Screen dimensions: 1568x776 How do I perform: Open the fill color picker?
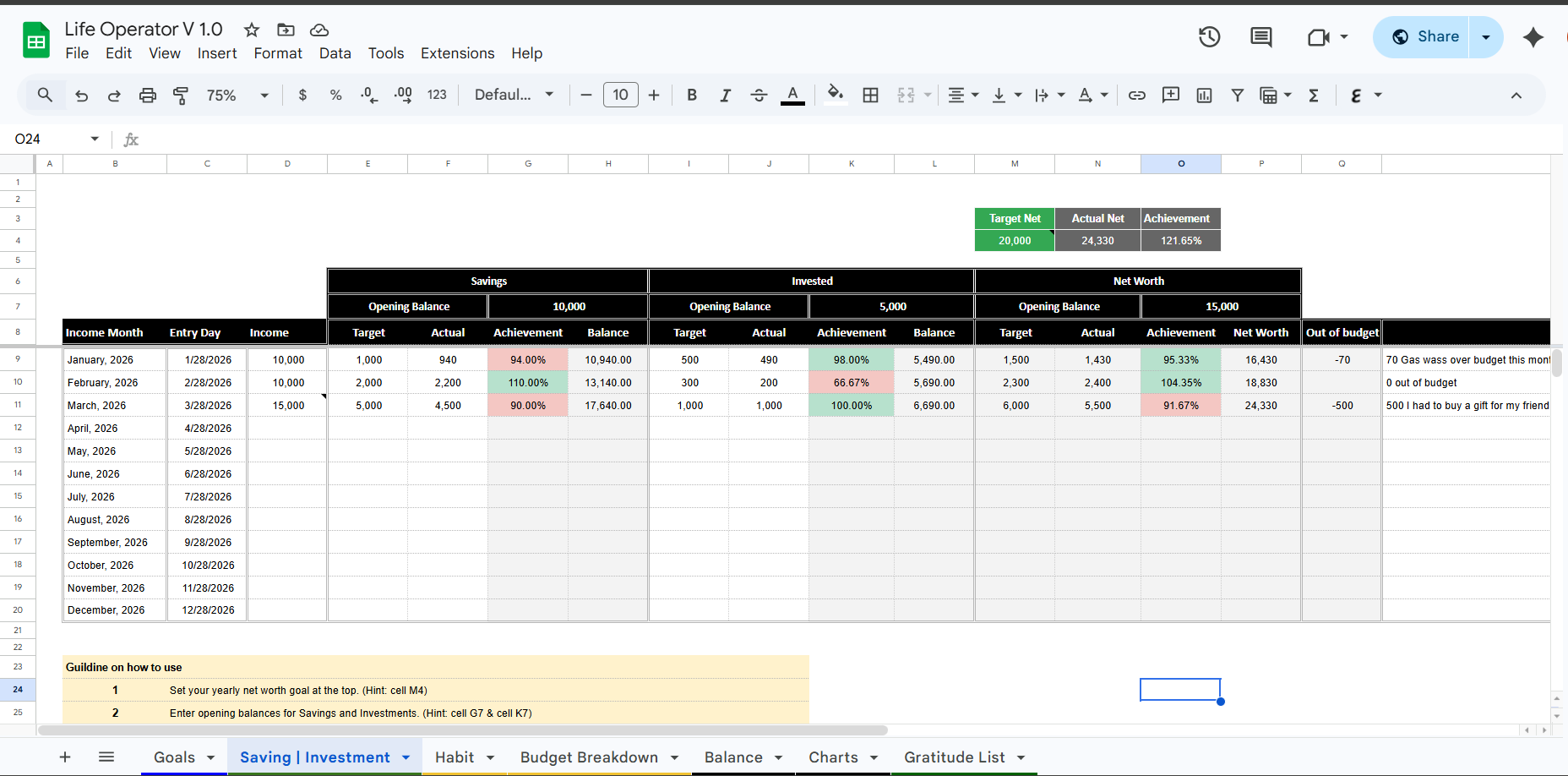(x=835, y=95)
